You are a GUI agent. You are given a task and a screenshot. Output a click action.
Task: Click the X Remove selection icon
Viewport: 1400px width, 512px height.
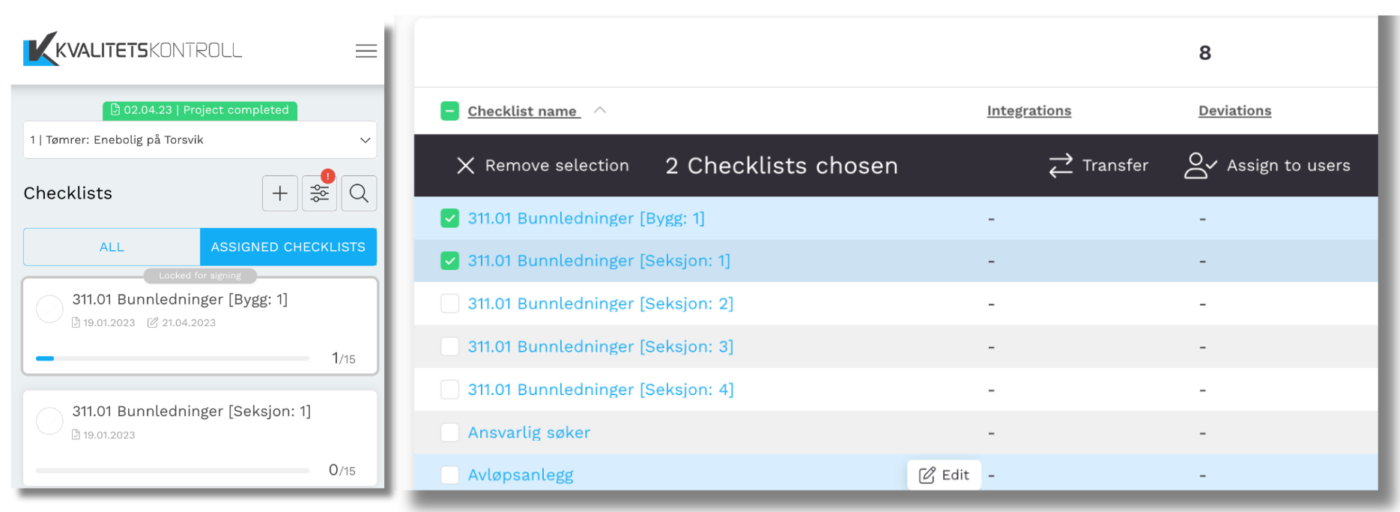tap(465, 166)
